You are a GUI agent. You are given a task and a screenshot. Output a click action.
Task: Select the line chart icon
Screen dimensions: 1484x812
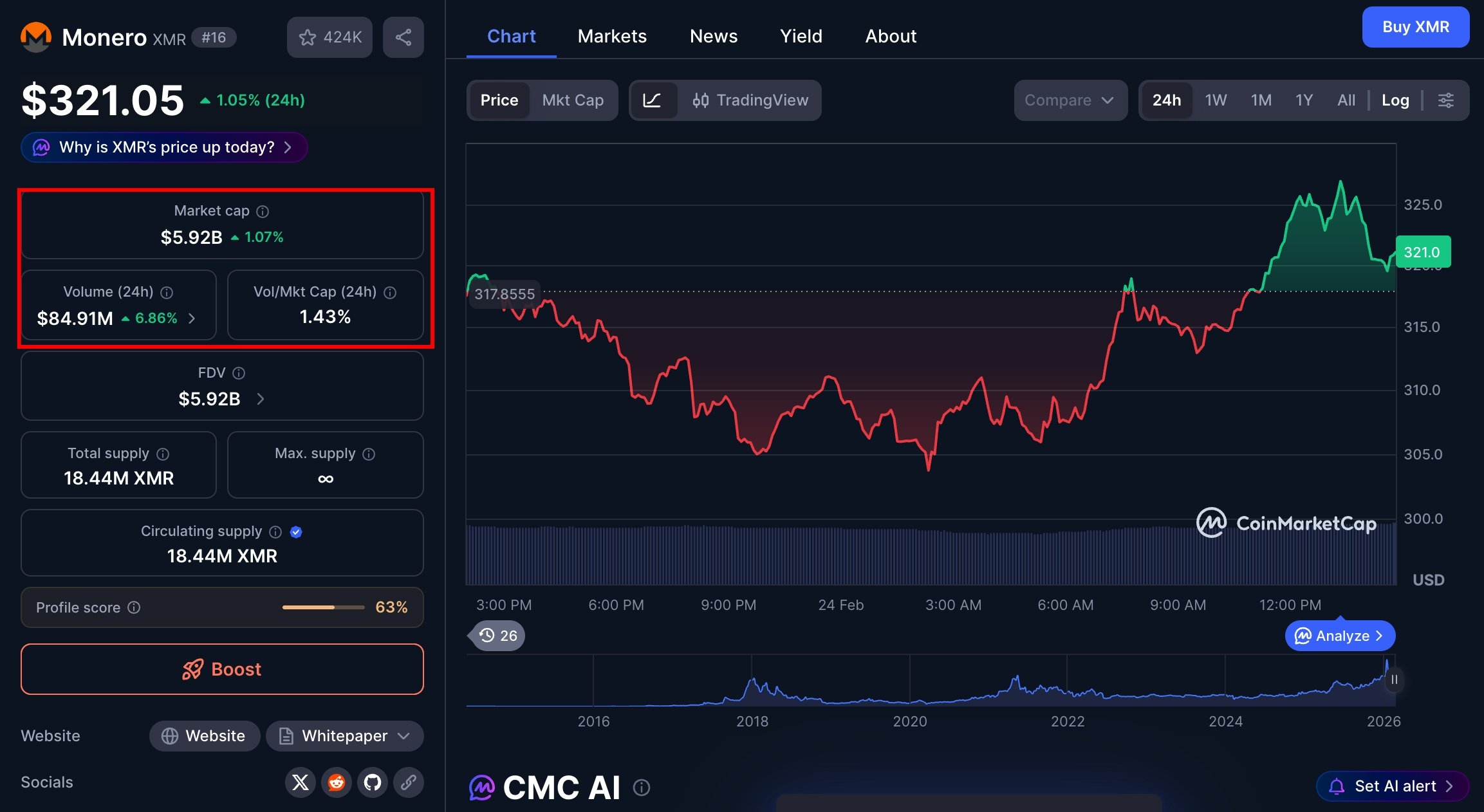coord(652,100)
